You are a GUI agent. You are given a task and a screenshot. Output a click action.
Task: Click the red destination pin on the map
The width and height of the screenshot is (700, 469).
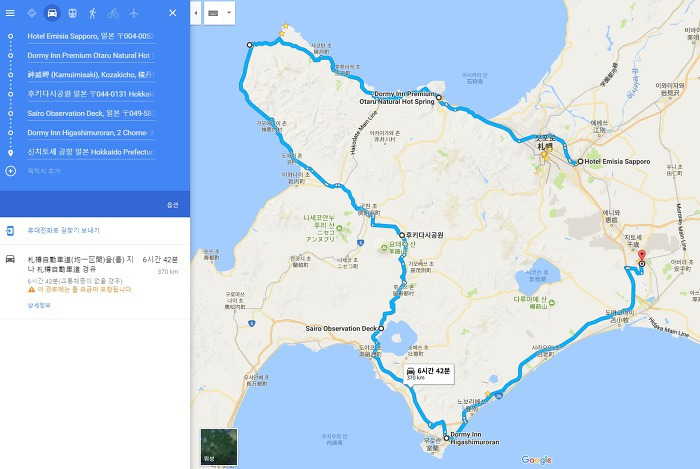[x=642, y=256]
